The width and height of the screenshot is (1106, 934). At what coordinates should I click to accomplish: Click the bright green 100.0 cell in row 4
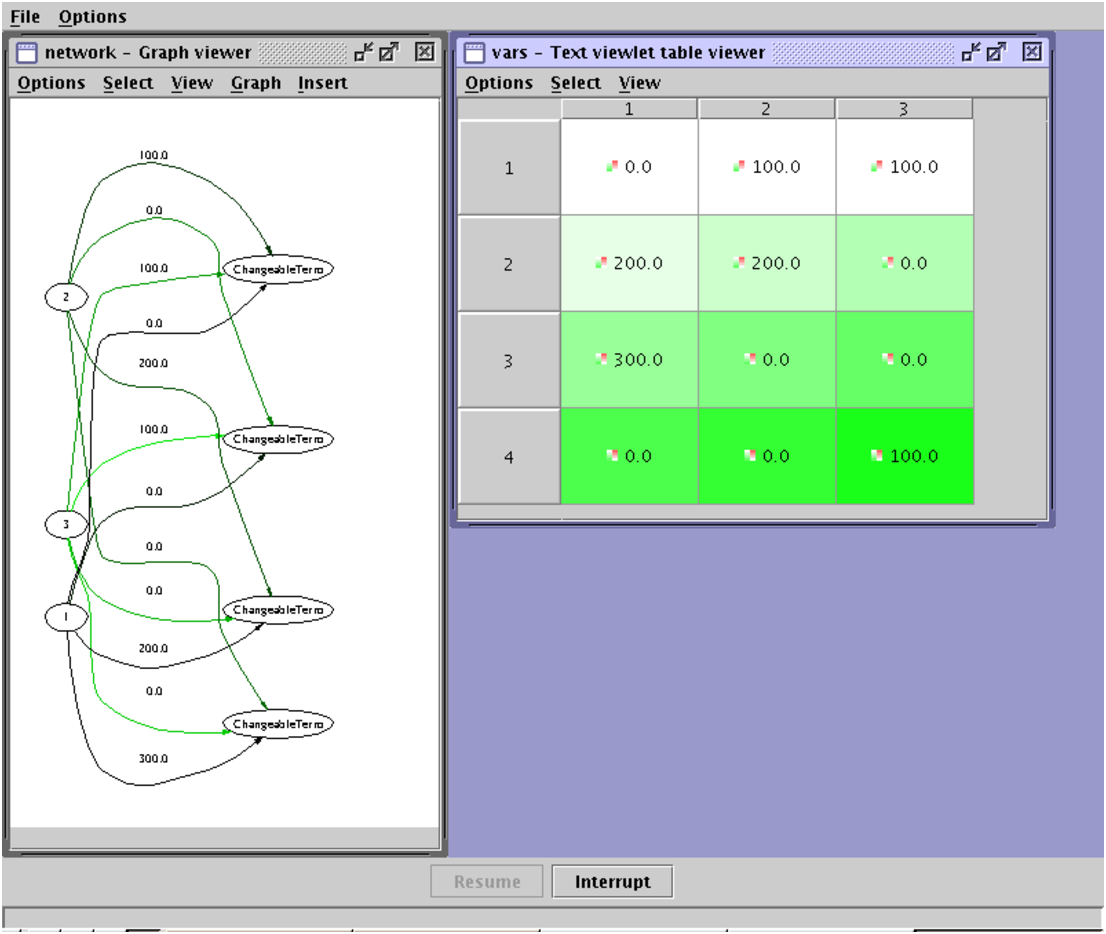tap(904, 456)
